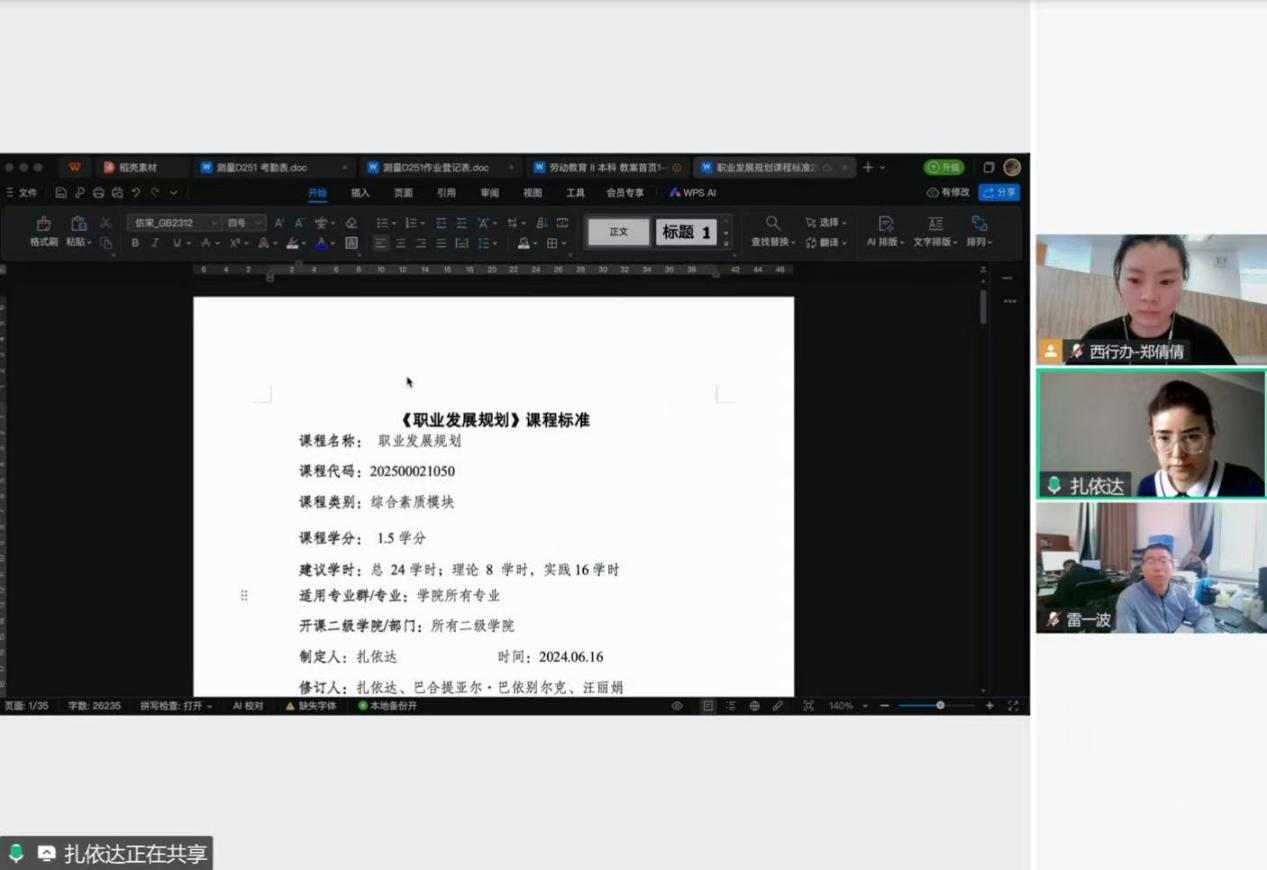Switch to 测量D251 考勤表.doc document tab
Image resolution: width=1267 pixels, height=870 pixels.
262,167
